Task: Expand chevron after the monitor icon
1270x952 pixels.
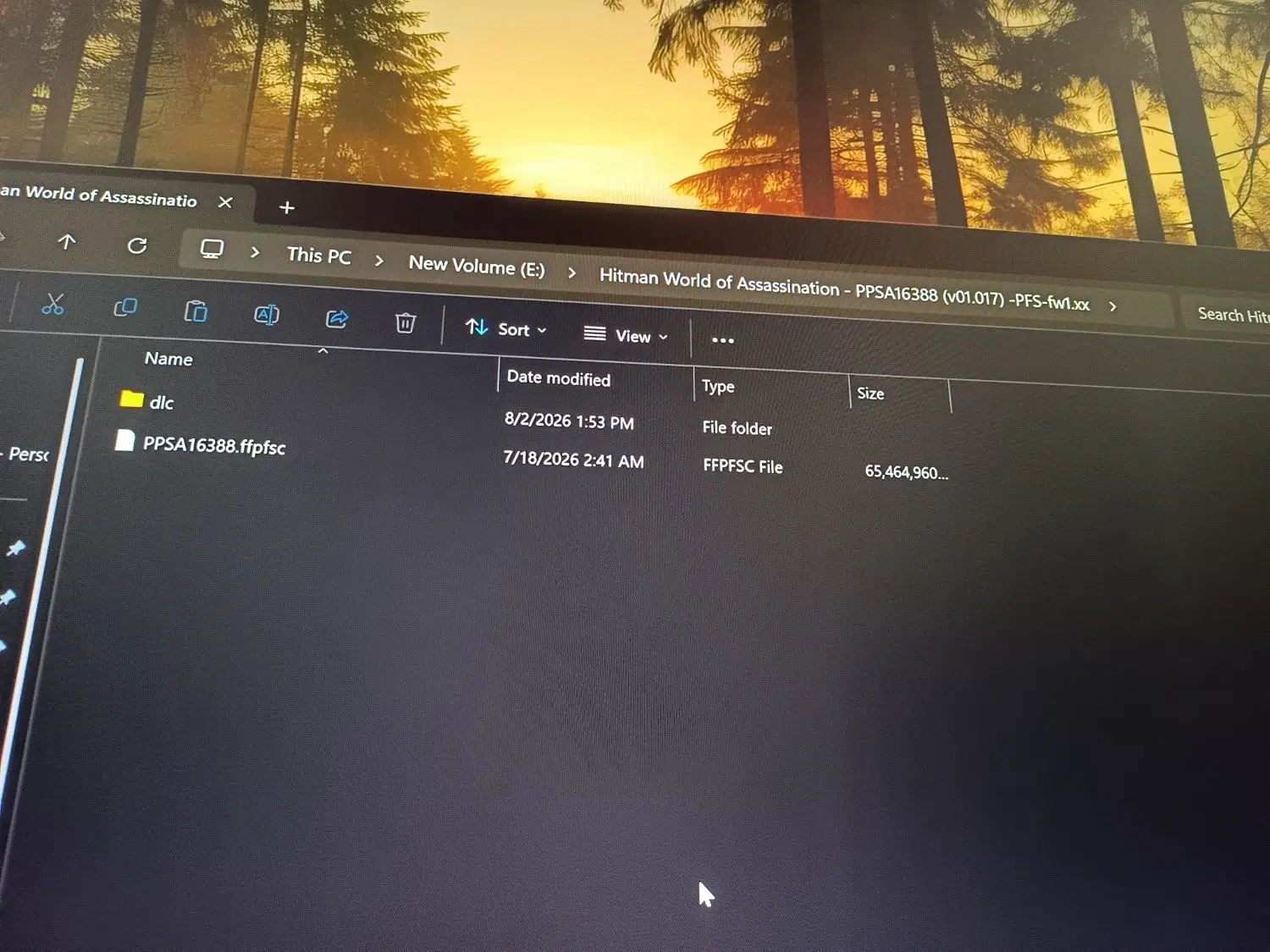Action: pyautogui.click(x=255, y=252)
